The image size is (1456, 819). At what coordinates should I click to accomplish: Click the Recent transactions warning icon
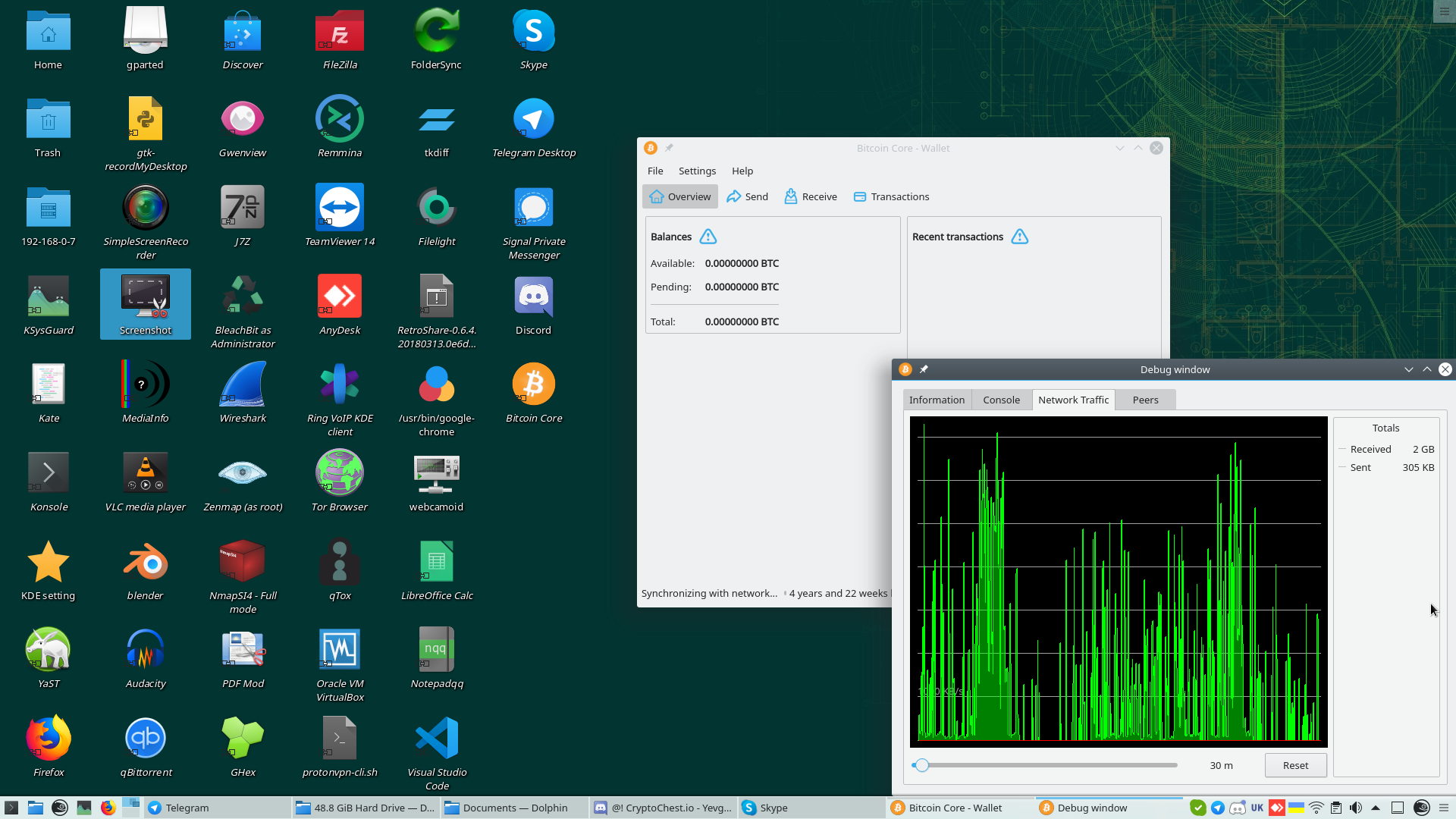coord(1019,237)
